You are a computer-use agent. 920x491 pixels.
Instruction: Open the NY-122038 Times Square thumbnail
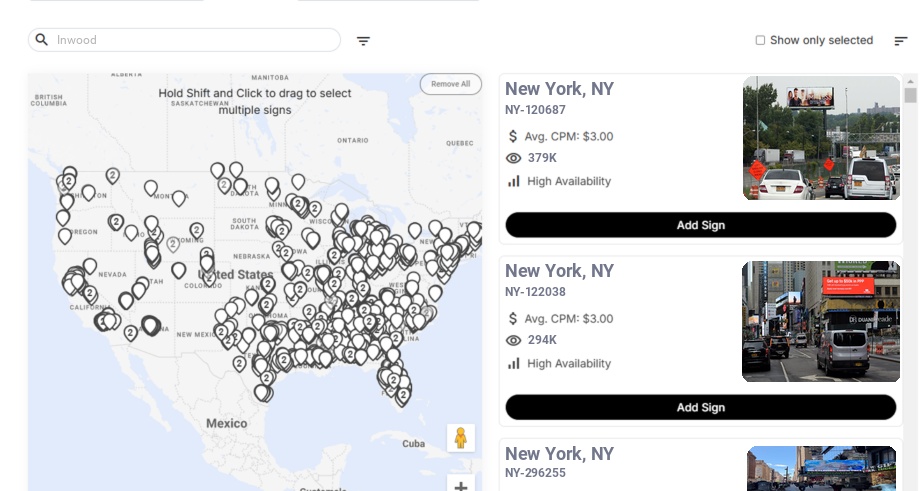coord(821,321)
